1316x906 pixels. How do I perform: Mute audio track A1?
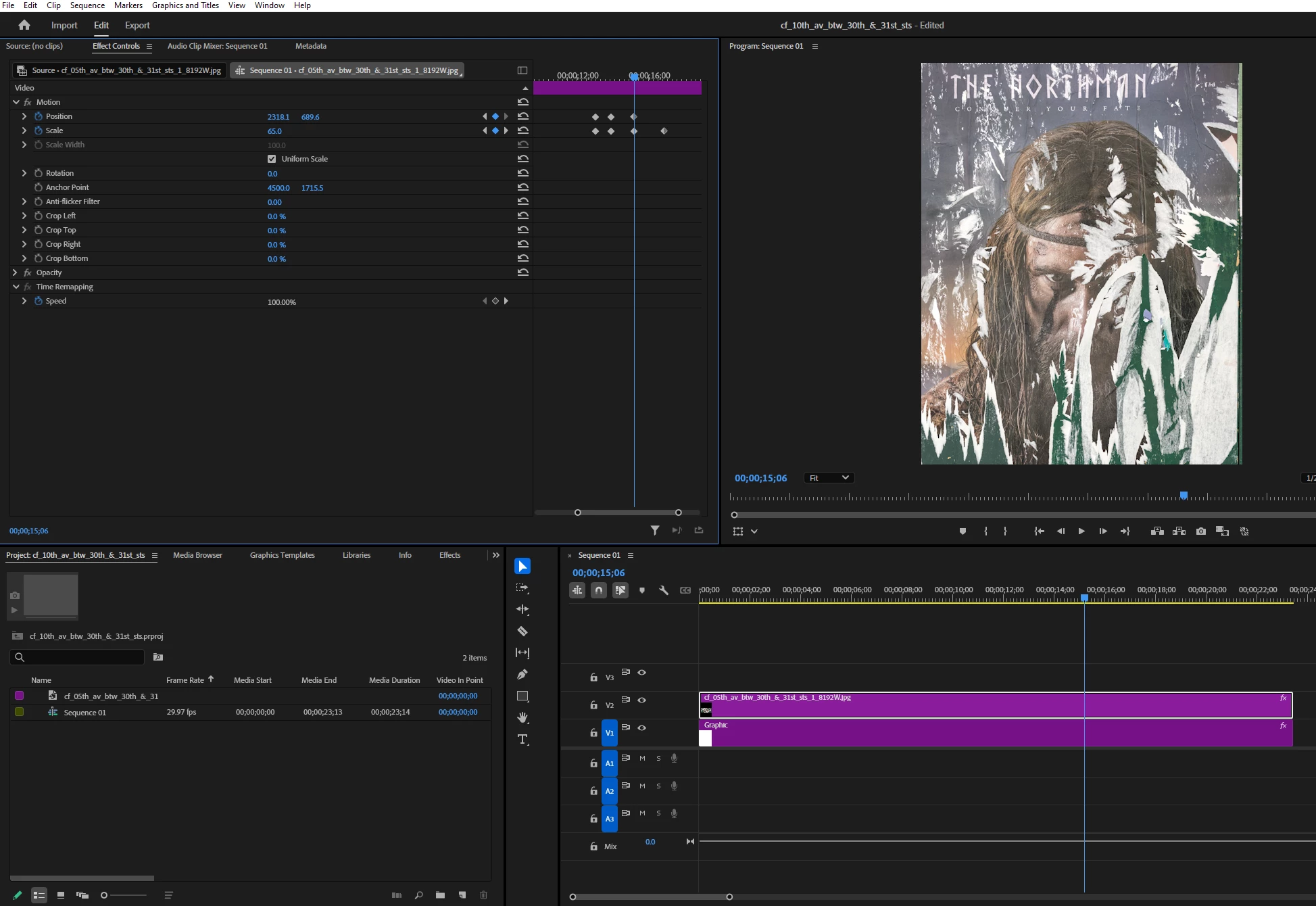tap(642, 758)
